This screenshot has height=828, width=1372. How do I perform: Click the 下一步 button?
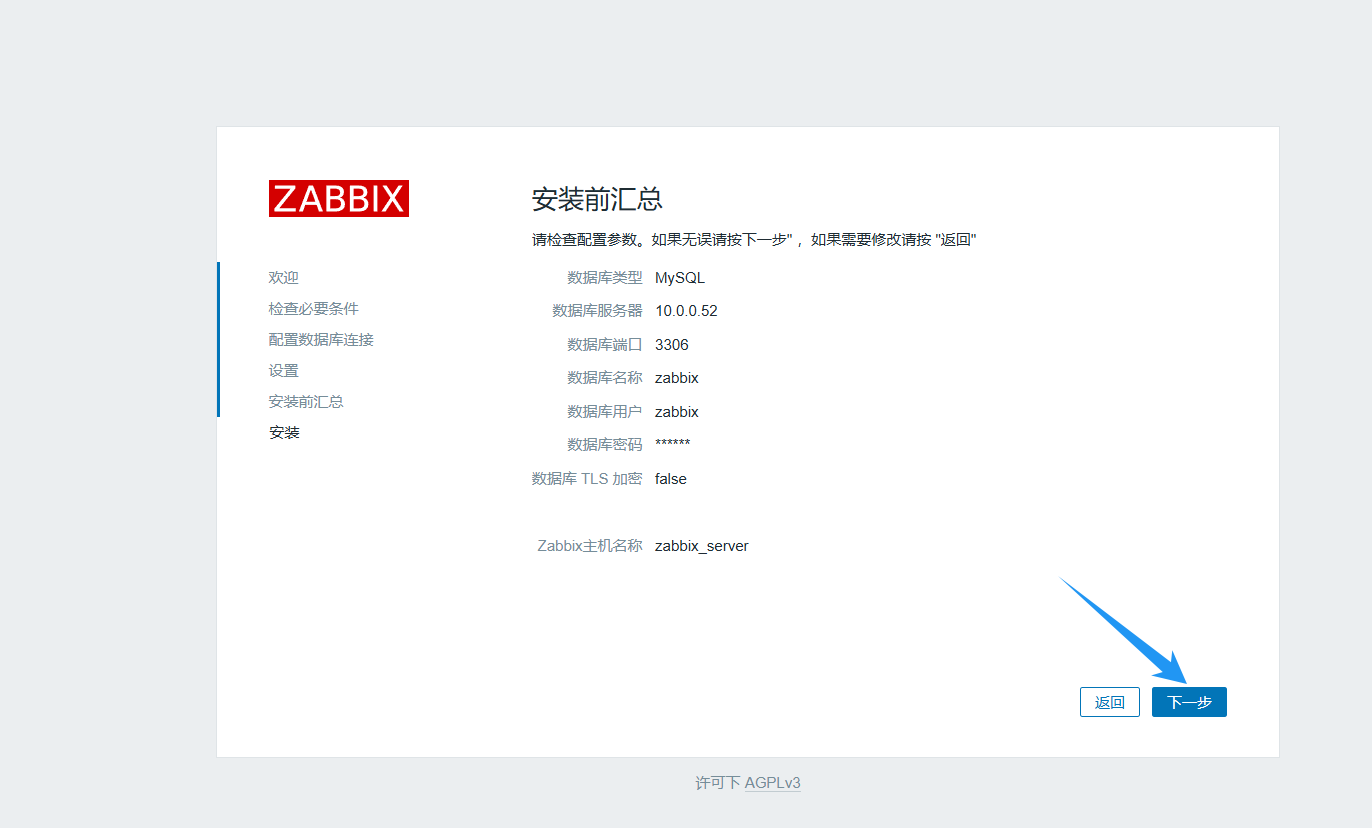coord(1189,702)
